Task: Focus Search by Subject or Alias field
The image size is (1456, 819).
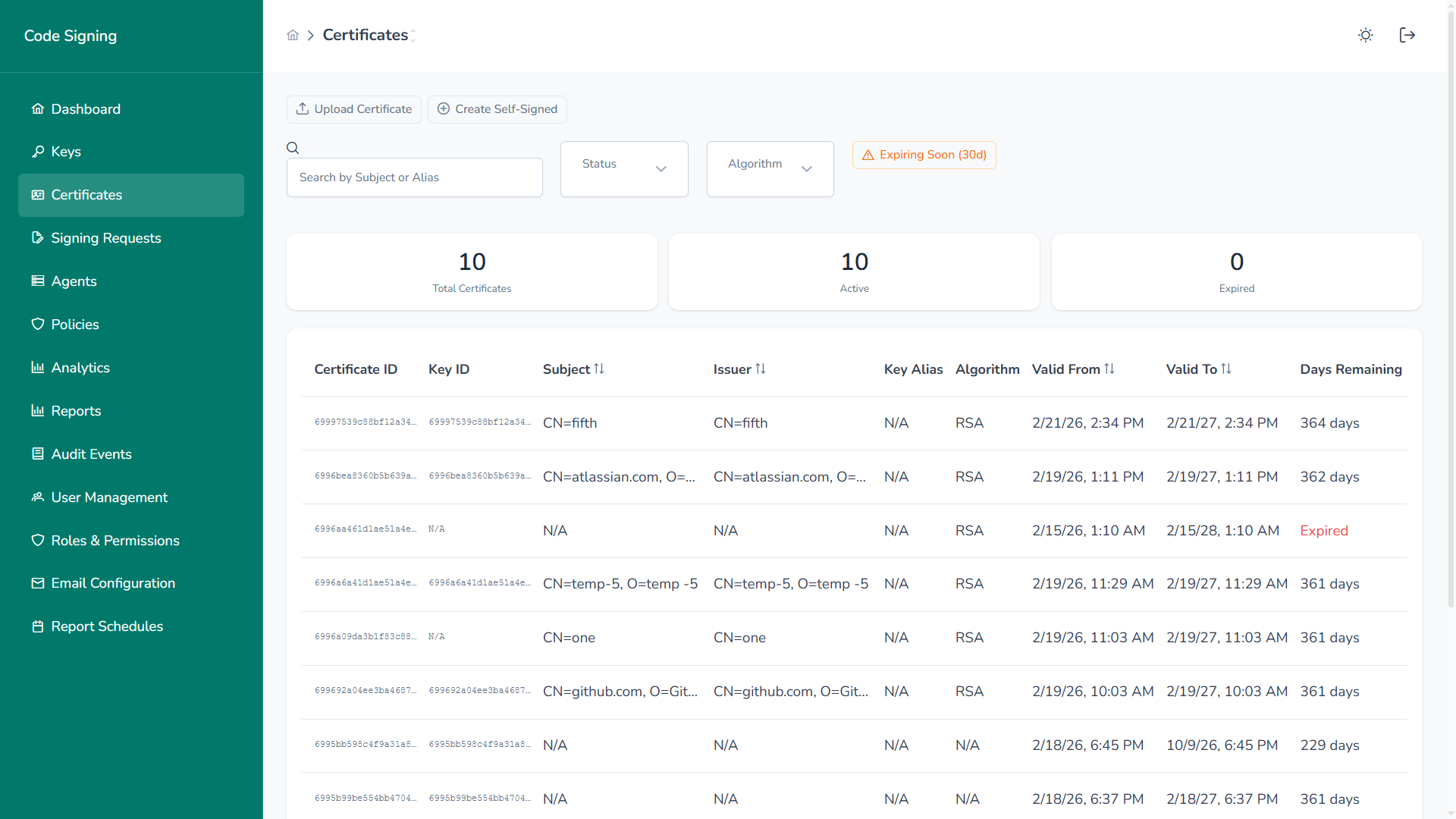Action: [414, 177]
